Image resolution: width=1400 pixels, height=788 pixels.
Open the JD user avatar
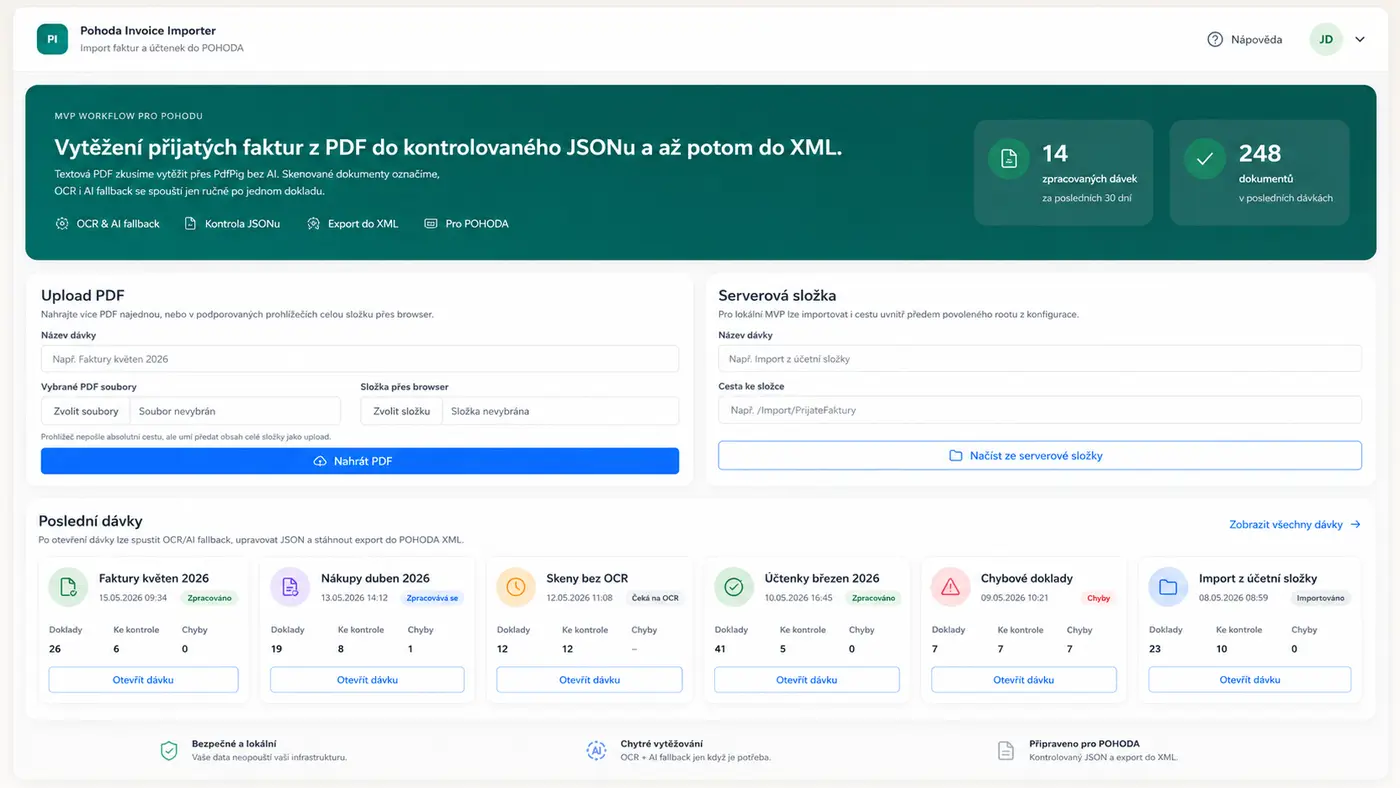[x=1326, y=40]
